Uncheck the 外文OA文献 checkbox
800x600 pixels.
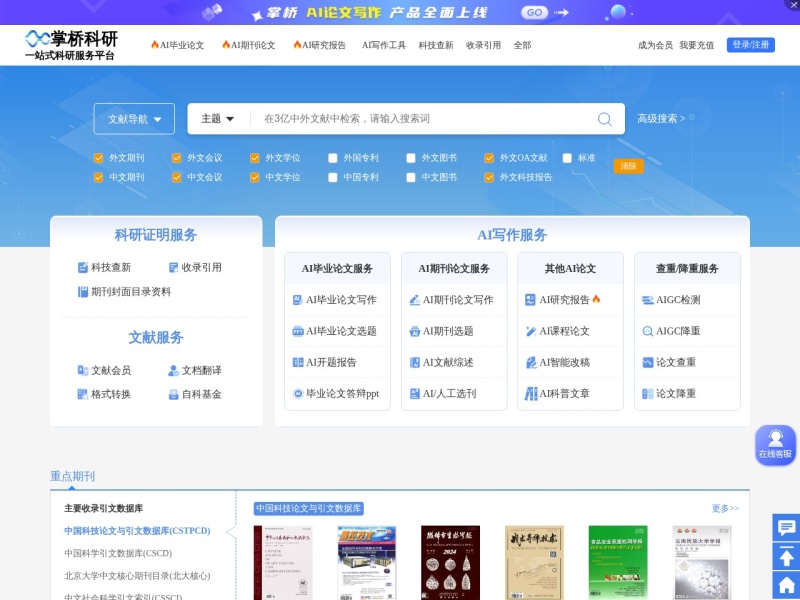pos(489,158)
